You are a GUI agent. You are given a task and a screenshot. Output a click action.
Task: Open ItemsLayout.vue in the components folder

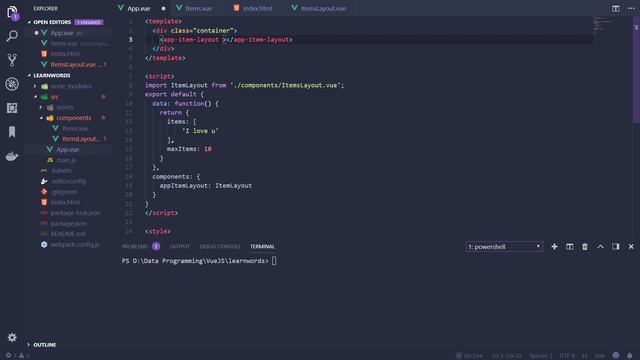point(80,139)
